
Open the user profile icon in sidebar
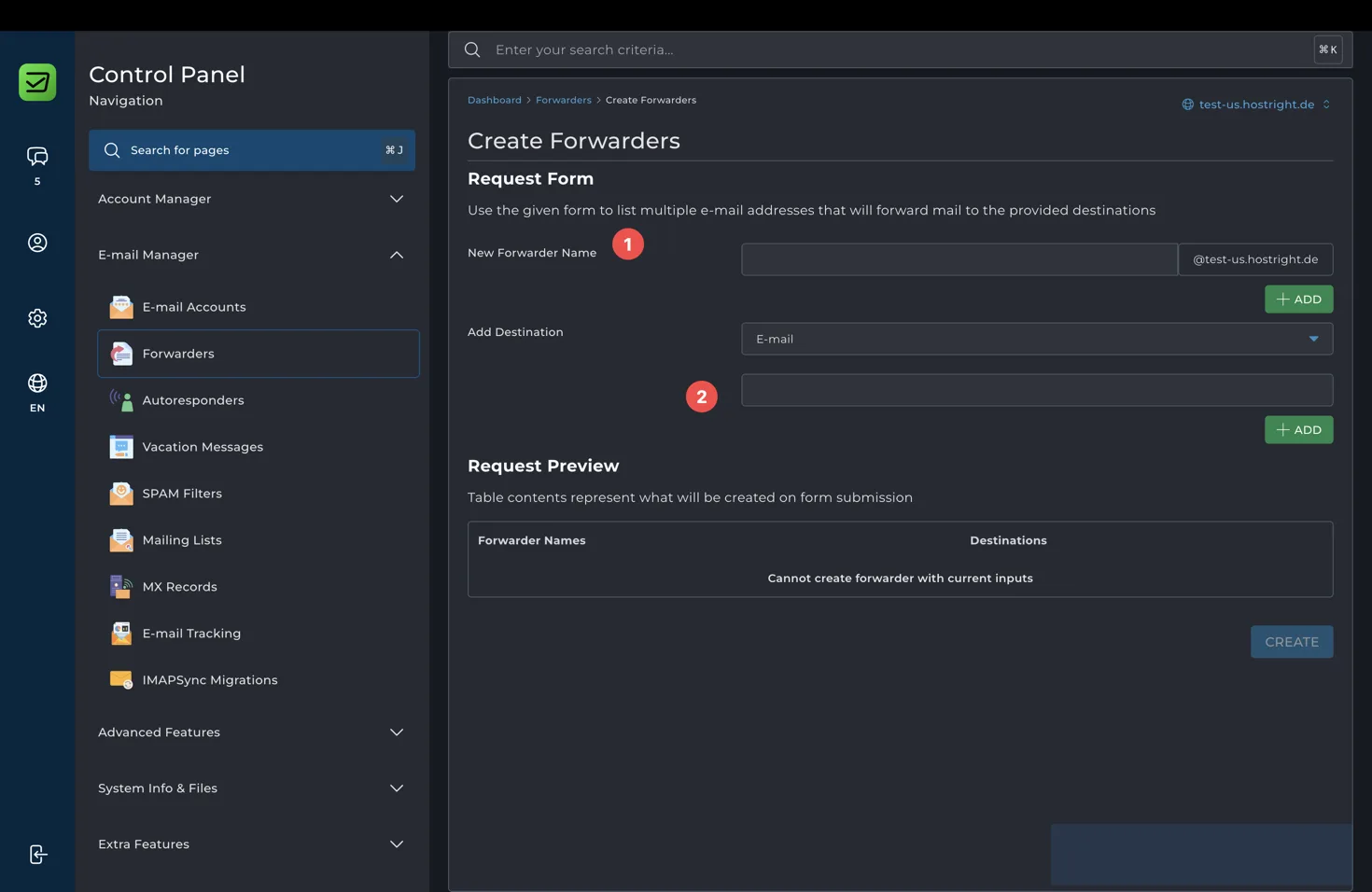pos(37,243)
